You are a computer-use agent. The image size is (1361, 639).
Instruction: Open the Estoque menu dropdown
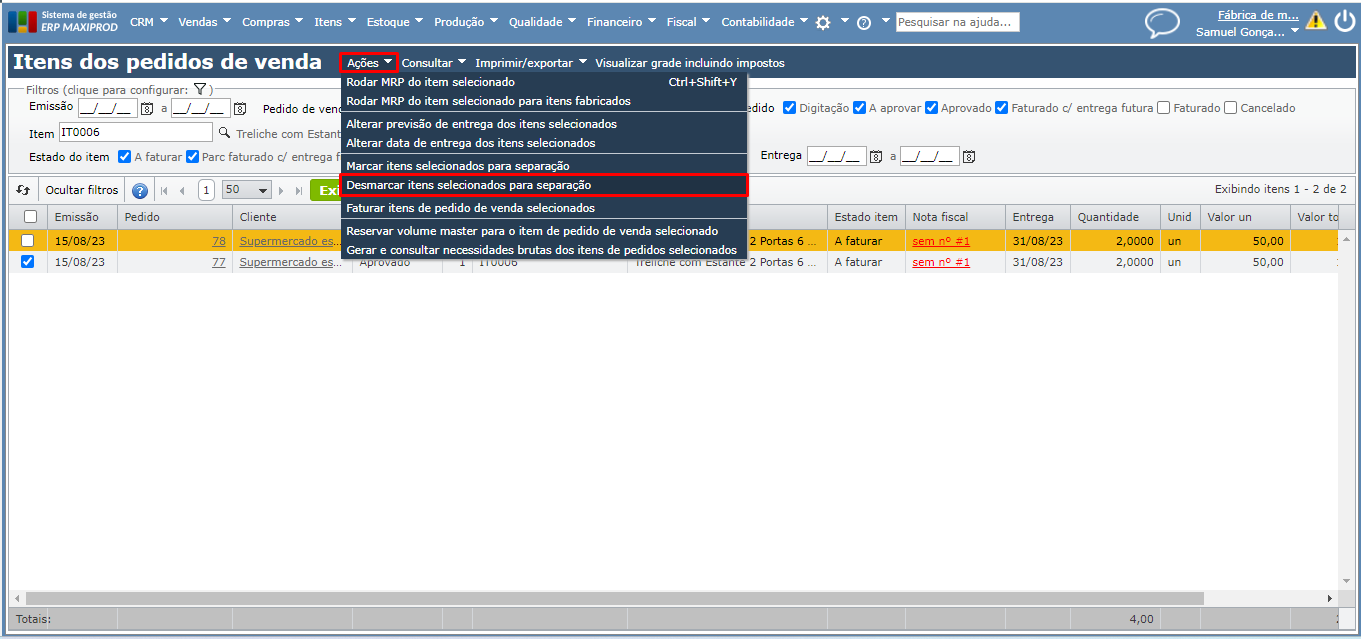[394, 22]
